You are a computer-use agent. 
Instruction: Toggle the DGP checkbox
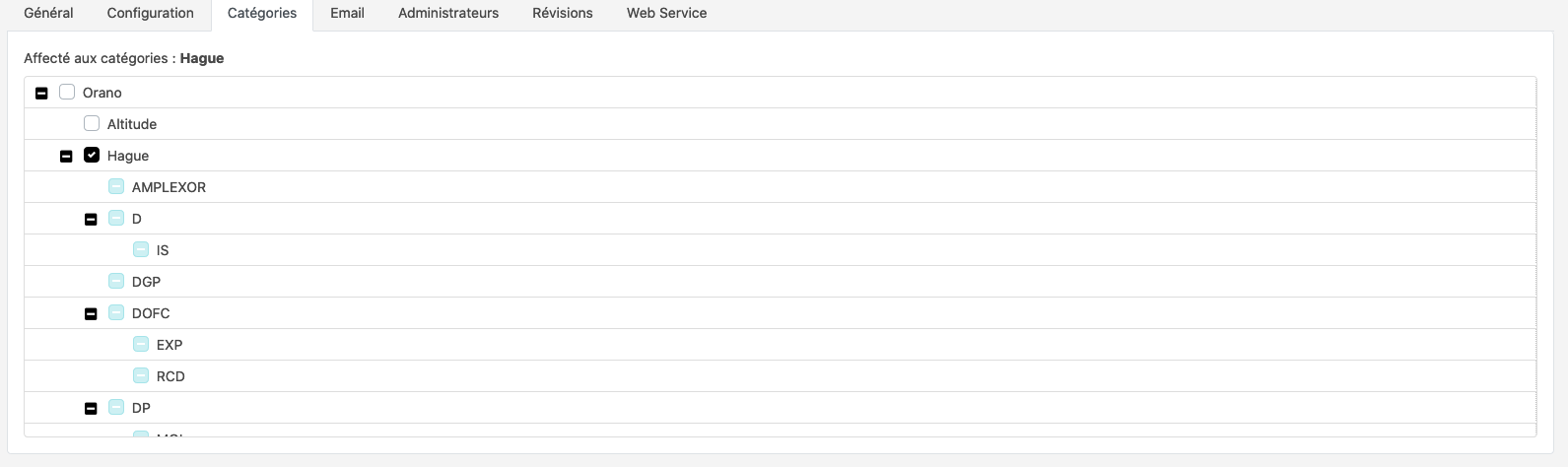tap(116, 282)
